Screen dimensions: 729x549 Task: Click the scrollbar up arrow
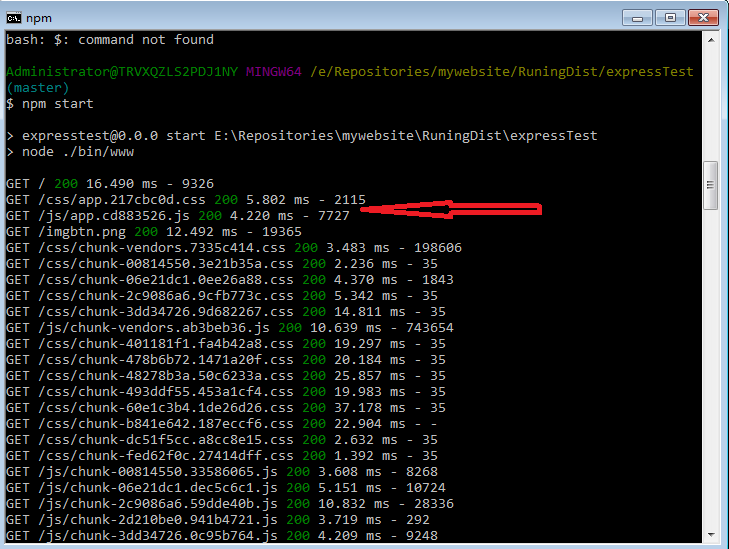coord(711,40)
